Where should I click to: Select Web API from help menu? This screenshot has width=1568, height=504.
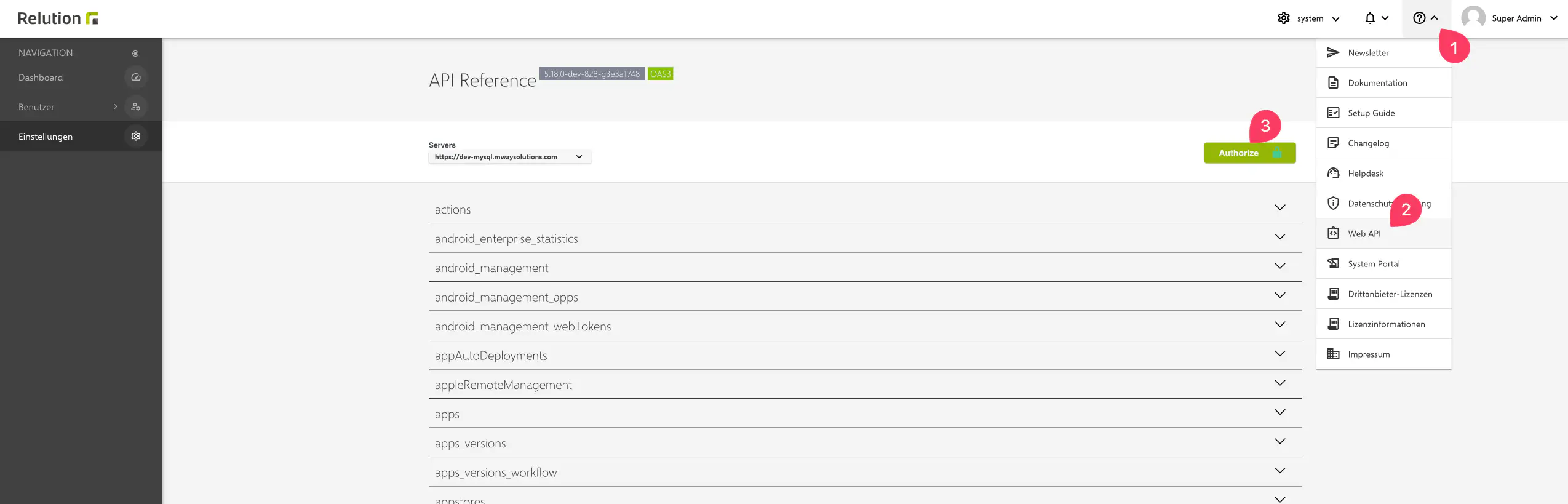[1364, 234]
